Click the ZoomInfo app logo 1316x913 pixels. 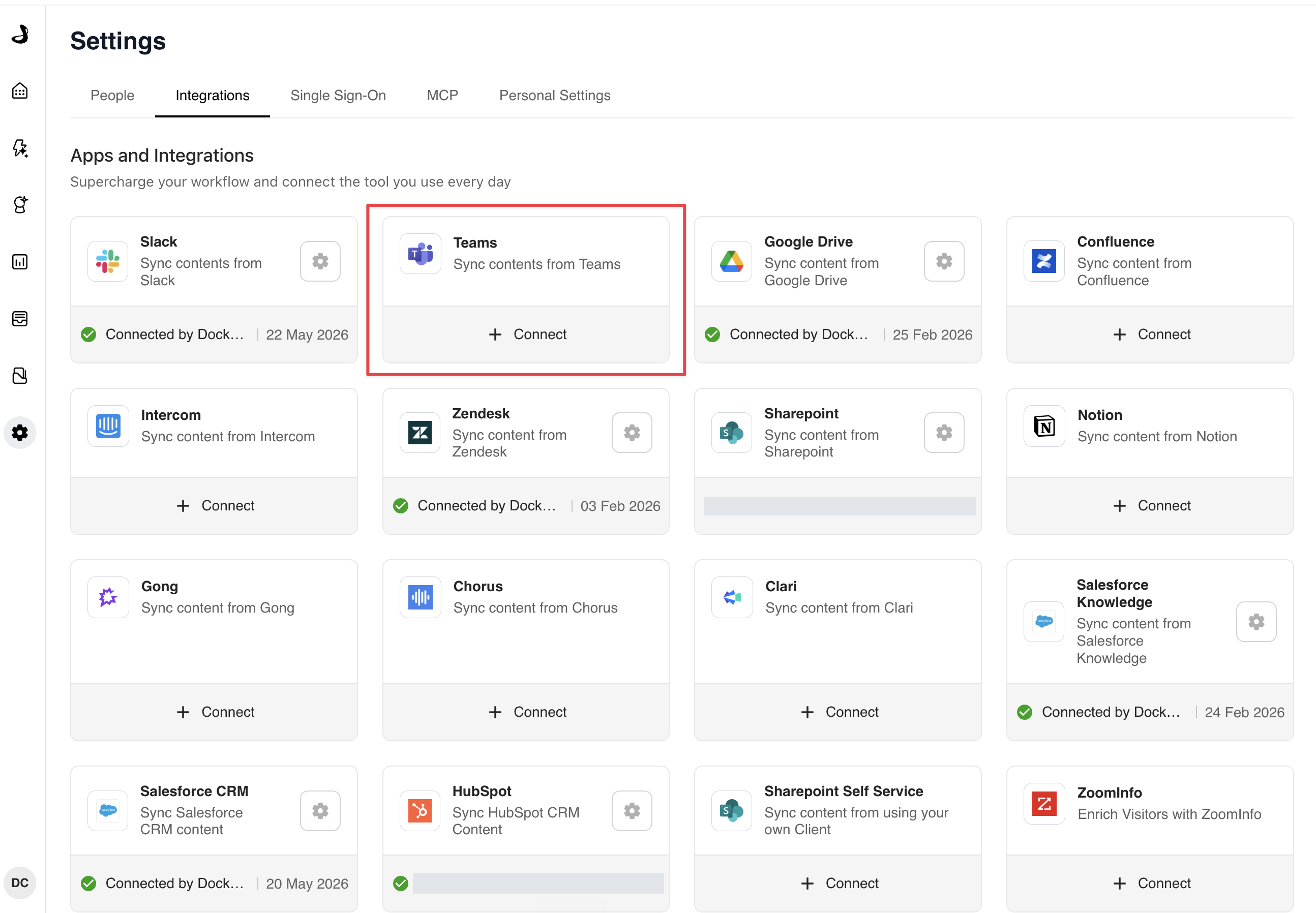[x=1044, y=804]
